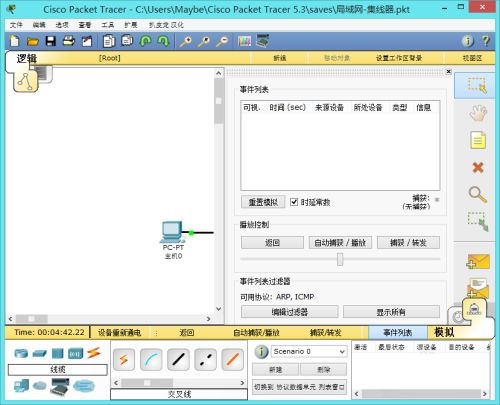Redo the action with the second green arrow
Screen dimensions: 500x405
tap(163, 41)
